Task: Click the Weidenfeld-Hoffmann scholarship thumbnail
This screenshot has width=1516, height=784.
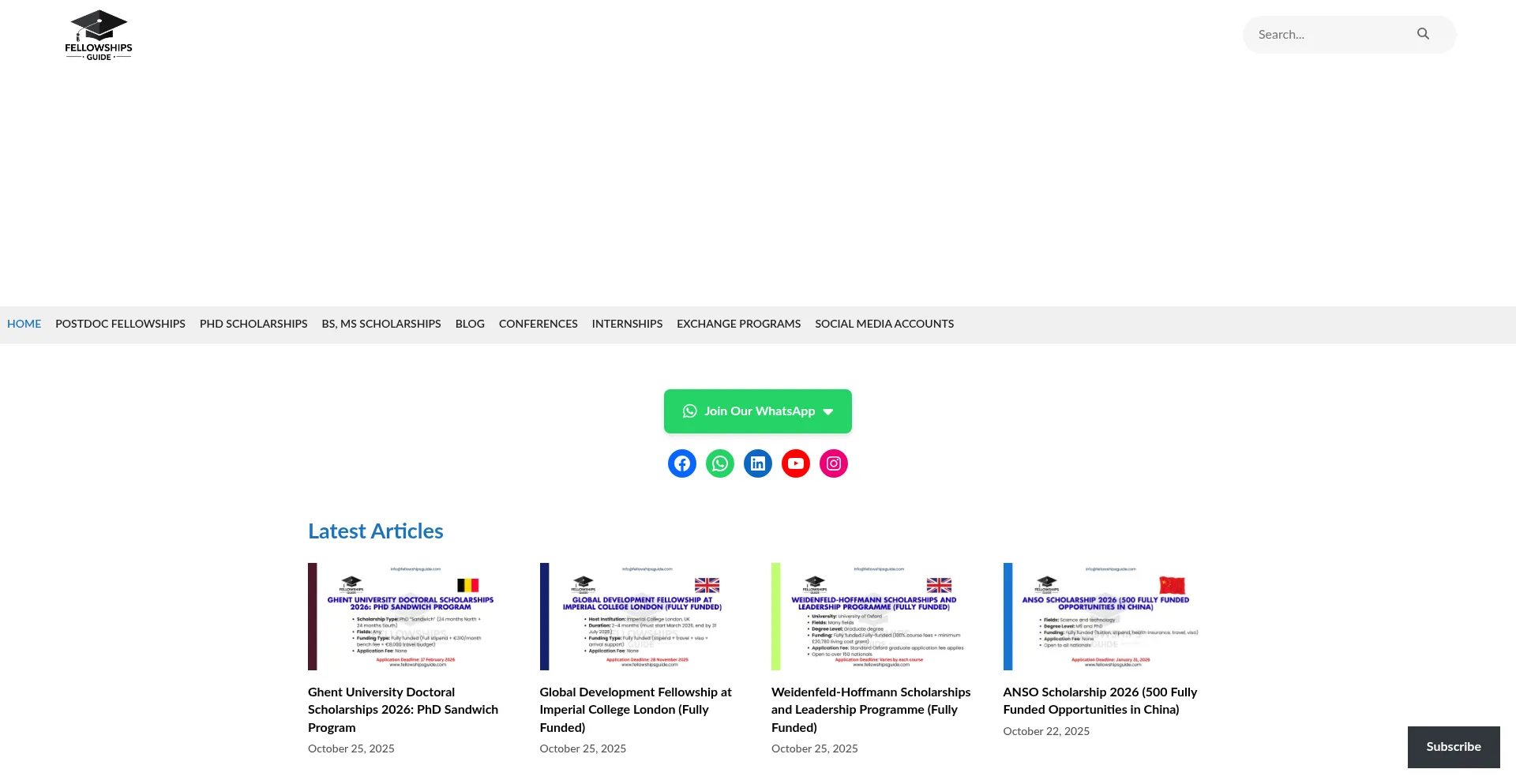Action: pos(872,617)
